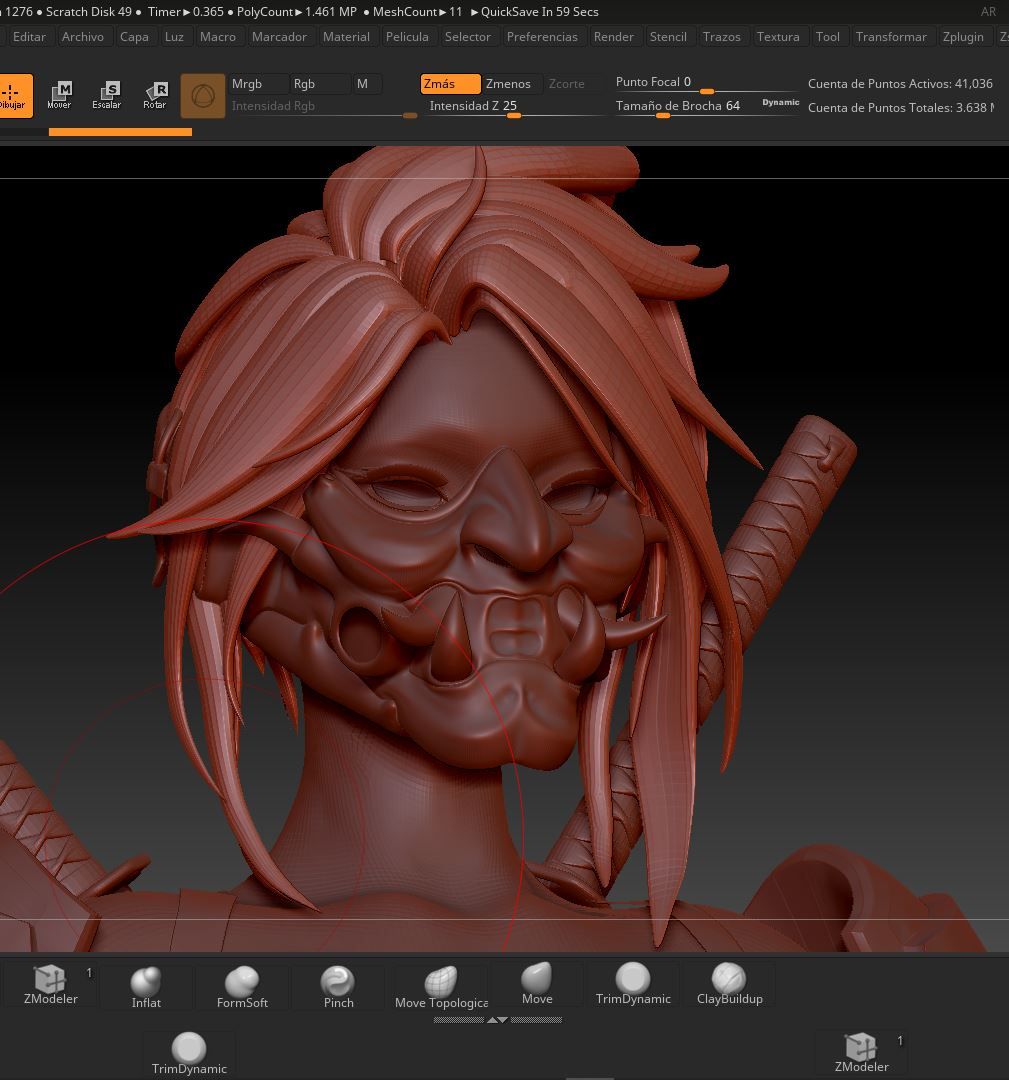Image resolution: width=1009 pixels, height=1080 pixels.
Task: Open the Luz menu
Action: click(x=174, y=37)
